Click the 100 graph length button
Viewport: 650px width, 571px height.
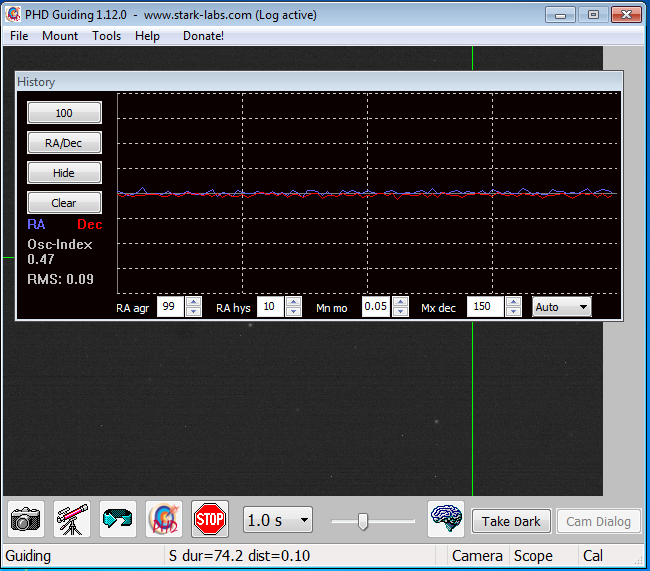click(x=64, y=113)
